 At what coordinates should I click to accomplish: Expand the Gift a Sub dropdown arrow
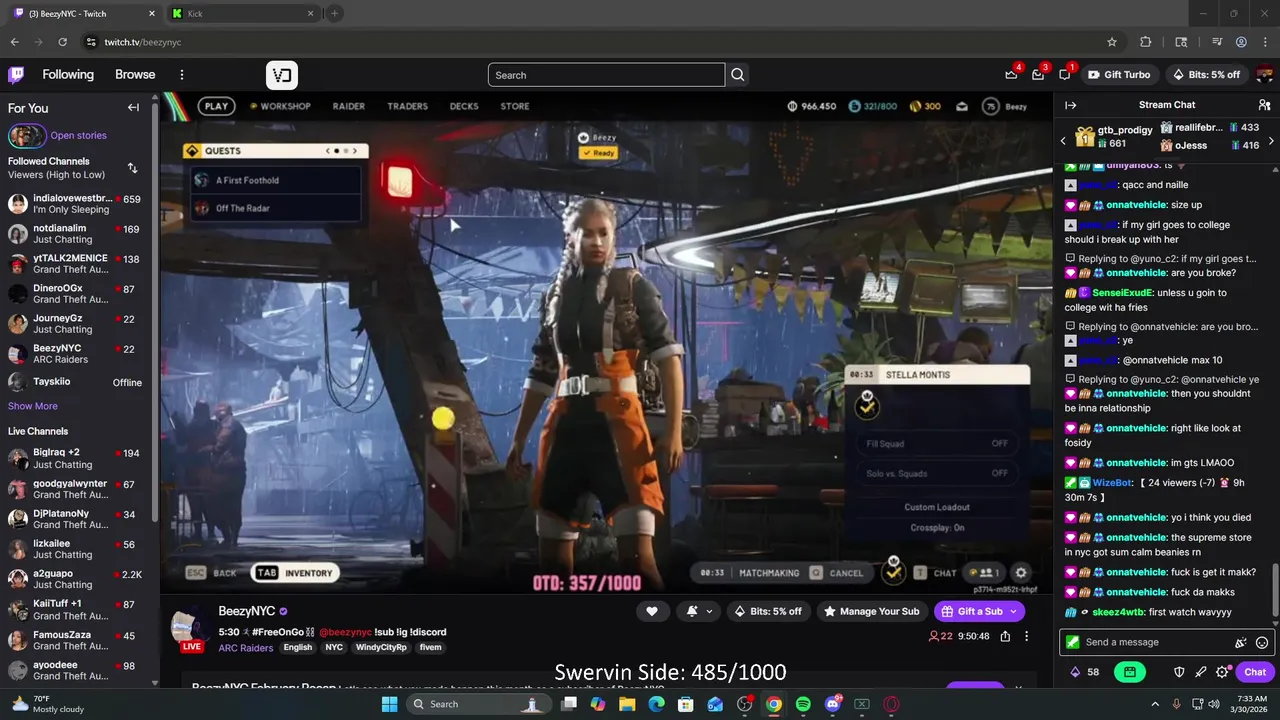[x=1013, y=612]
